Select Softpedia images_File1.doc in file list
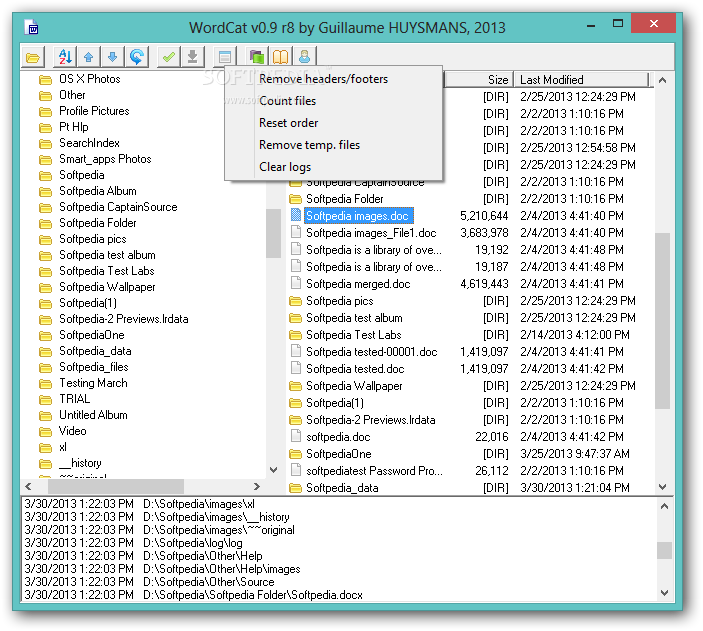 (371, 233)
